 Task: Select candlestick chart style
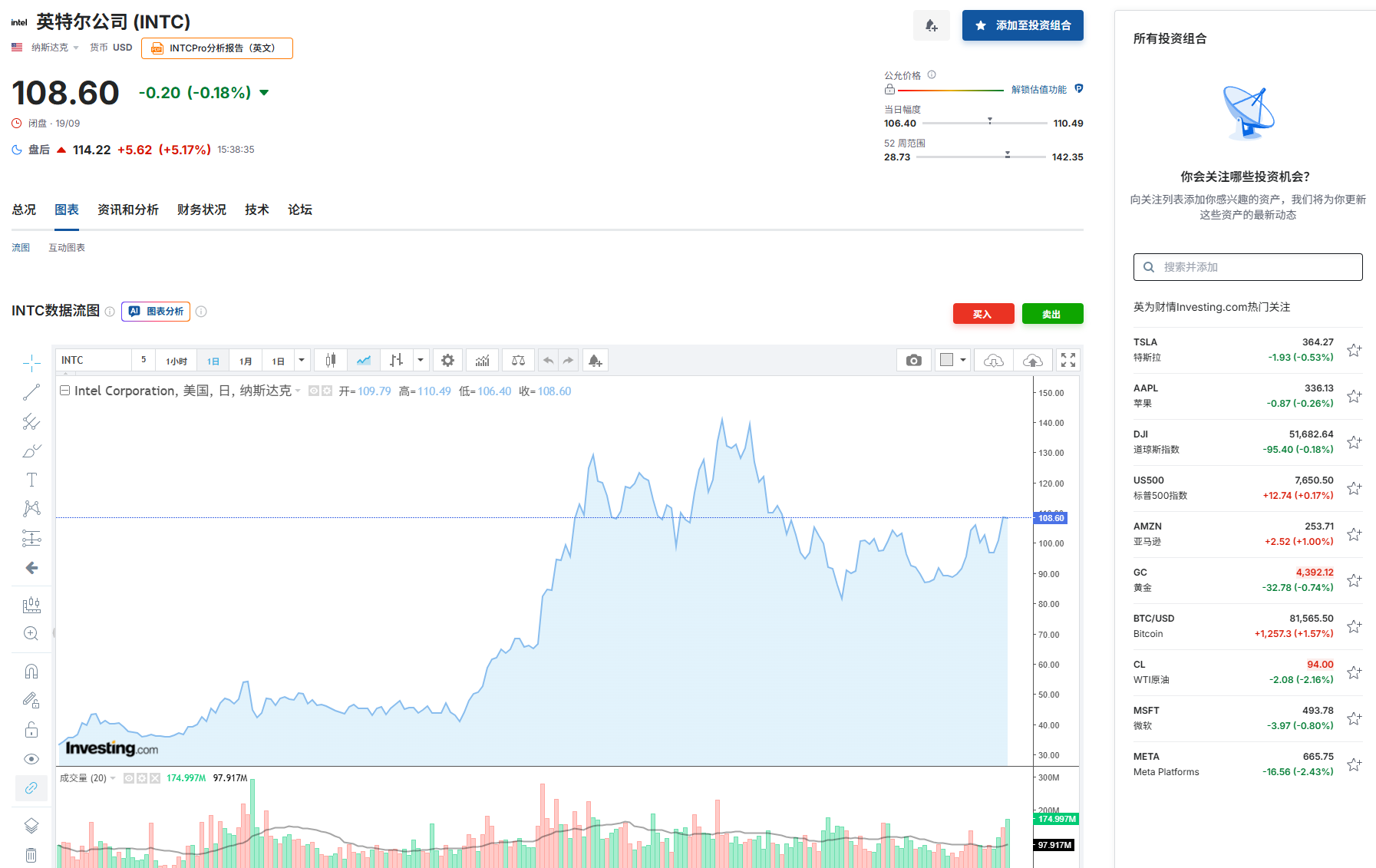[x=331, y=361]
